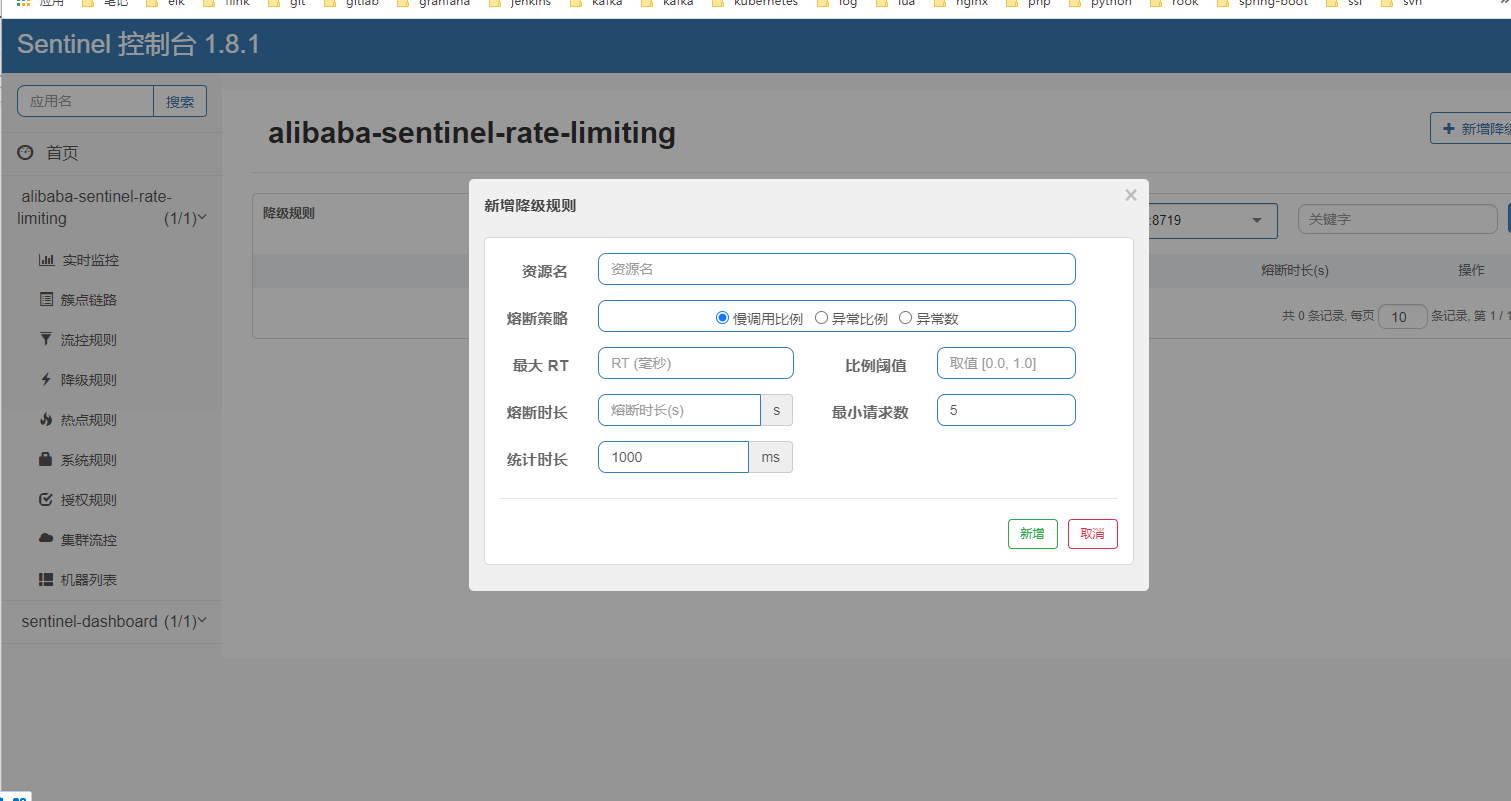Close the 新增降级规则 dialog with X
Image resolution: width=1511 pixels, height=801 pixels.
[x=1131, y=195]
